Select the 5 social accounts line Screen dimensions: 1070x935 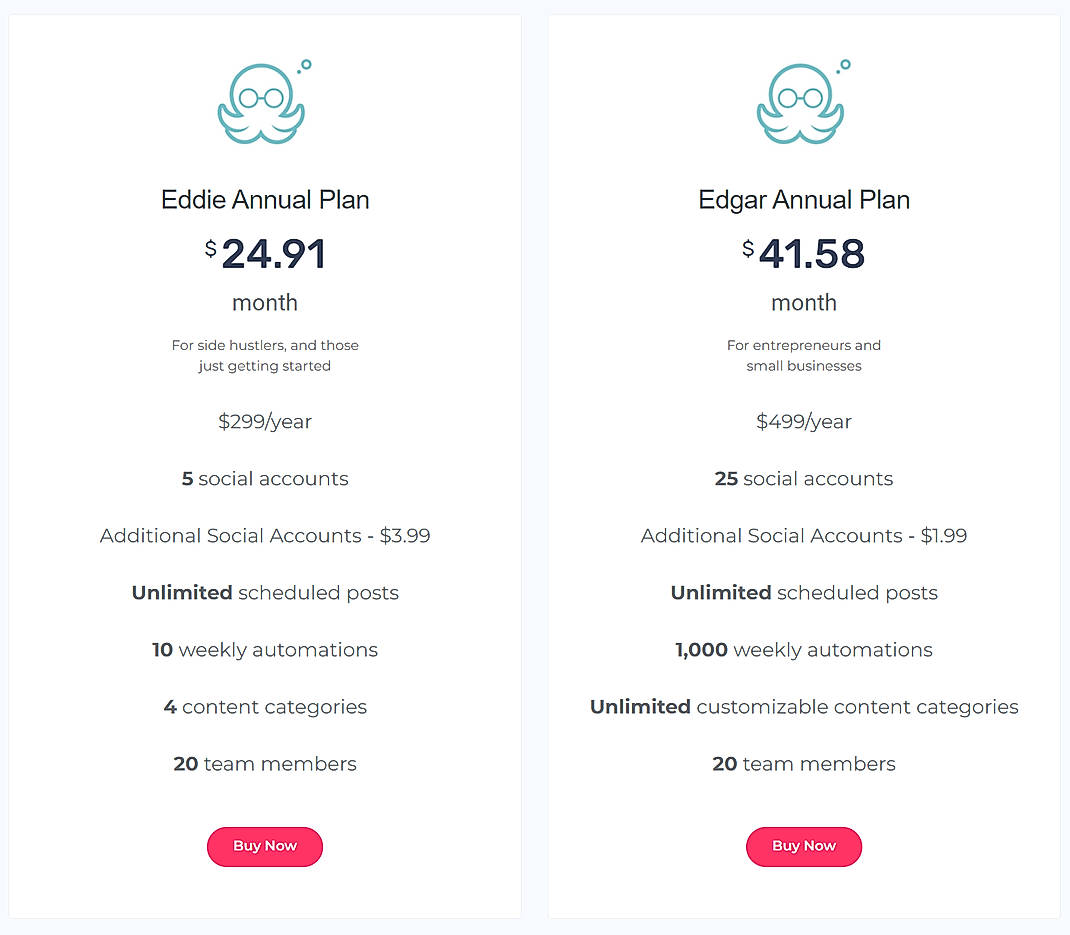click(264, 478)
